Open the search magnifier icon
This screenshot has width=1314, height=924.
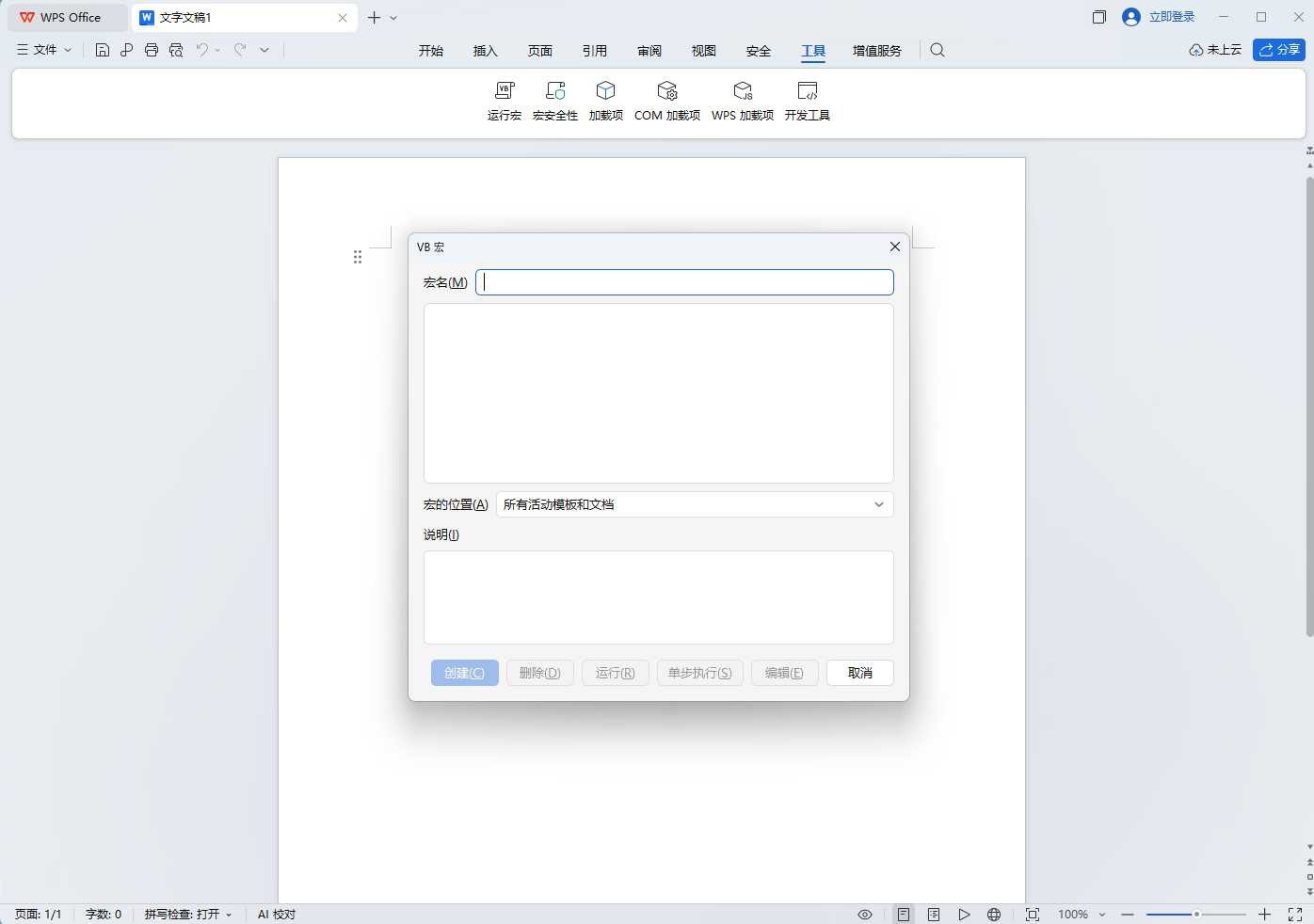pos(937,50)
